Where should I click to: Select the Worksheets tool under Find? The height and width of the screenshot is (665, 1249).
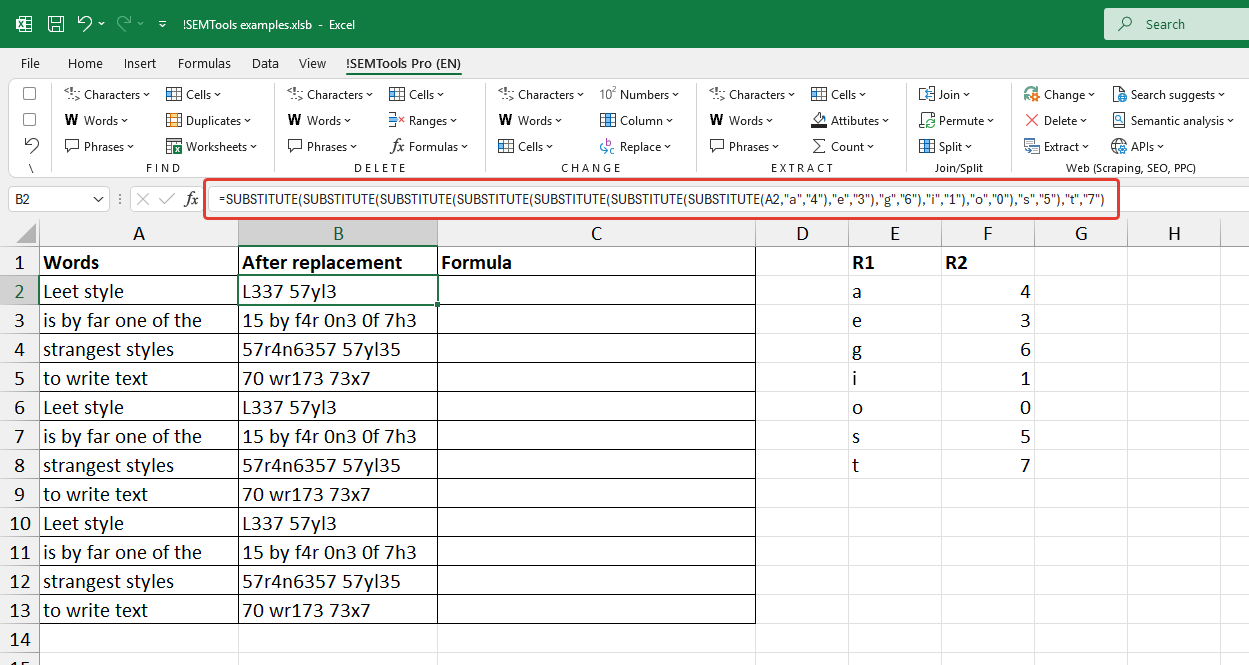point(211,145)
